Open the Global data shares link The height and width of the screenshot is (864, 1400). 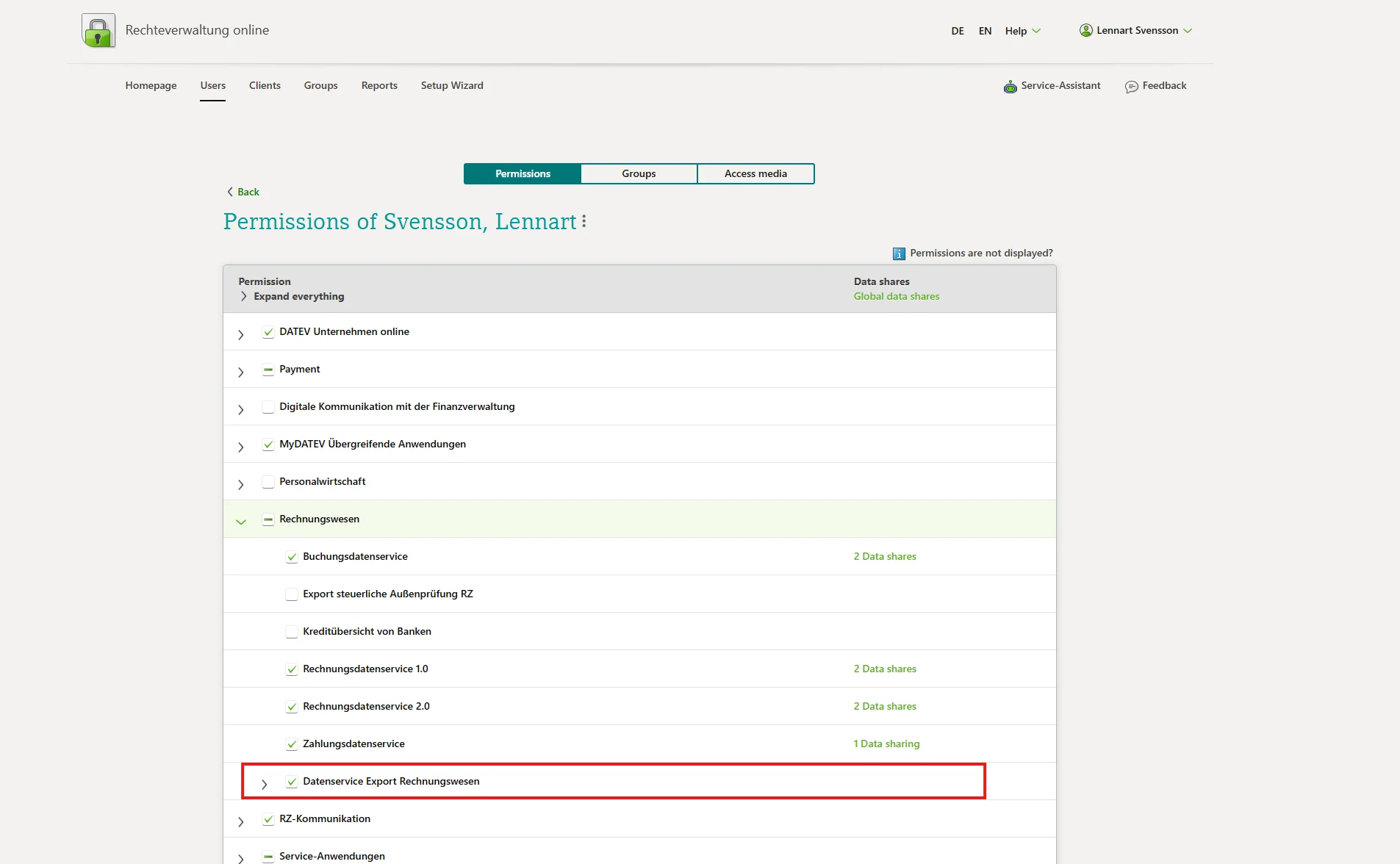pyautogui.click(x=897, y=296)
